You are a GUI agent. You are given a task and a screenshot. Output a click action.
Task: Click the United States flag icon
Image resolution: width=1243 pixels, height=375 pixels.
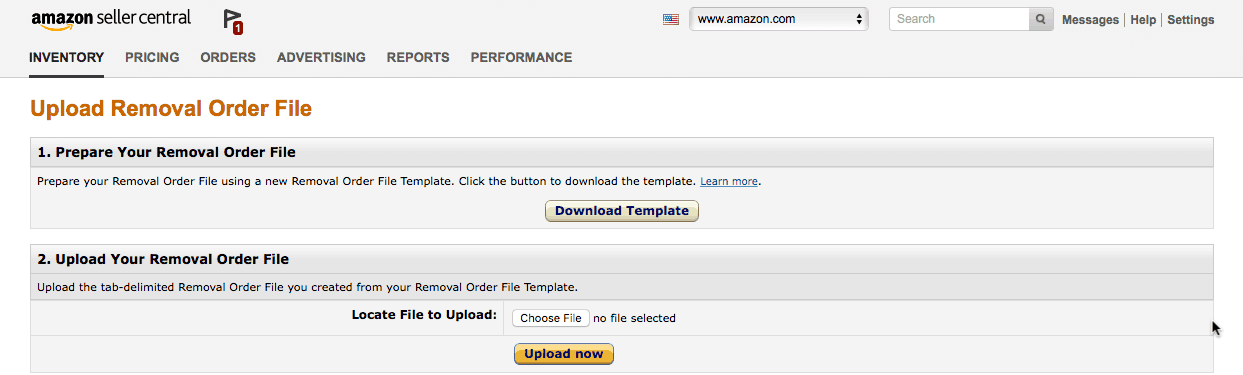(671, 19)
